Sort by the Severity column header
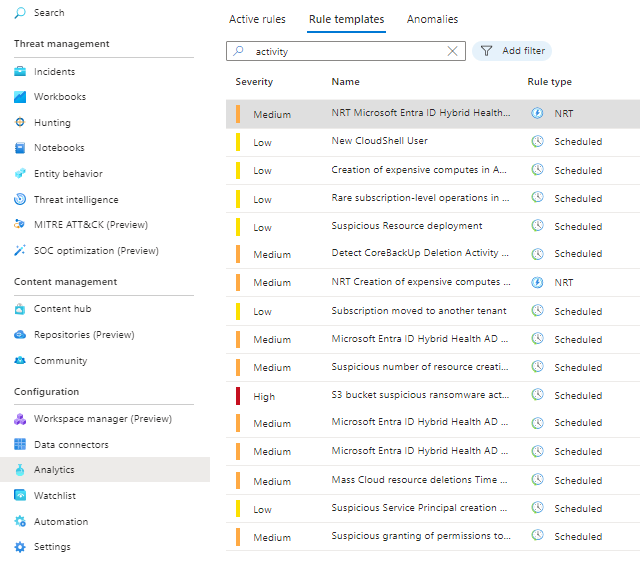Image resolution: width=640 pixels, height=568 pixels. click(254, 82)
